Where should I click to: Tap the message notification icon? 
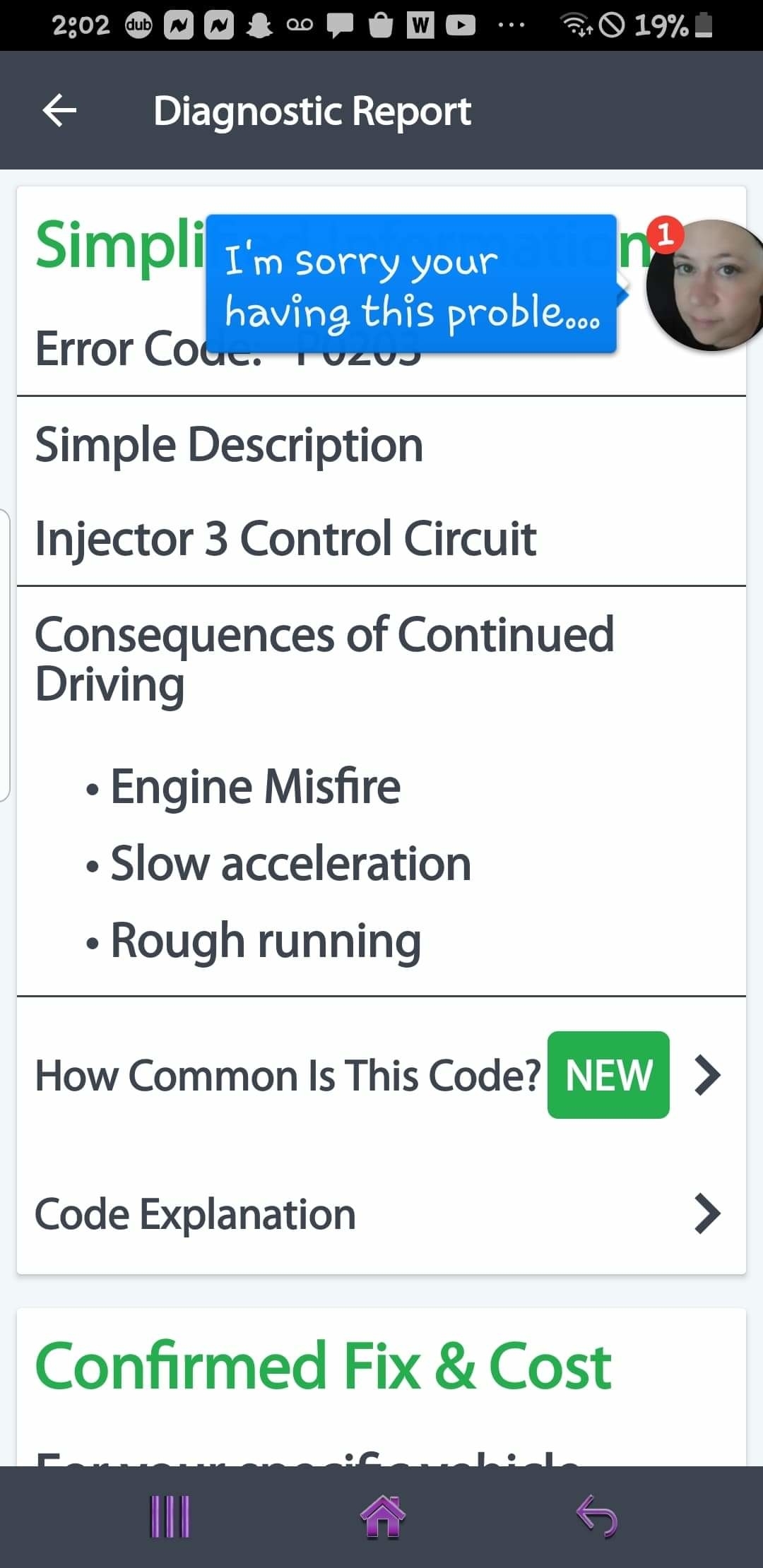(340, 26)
